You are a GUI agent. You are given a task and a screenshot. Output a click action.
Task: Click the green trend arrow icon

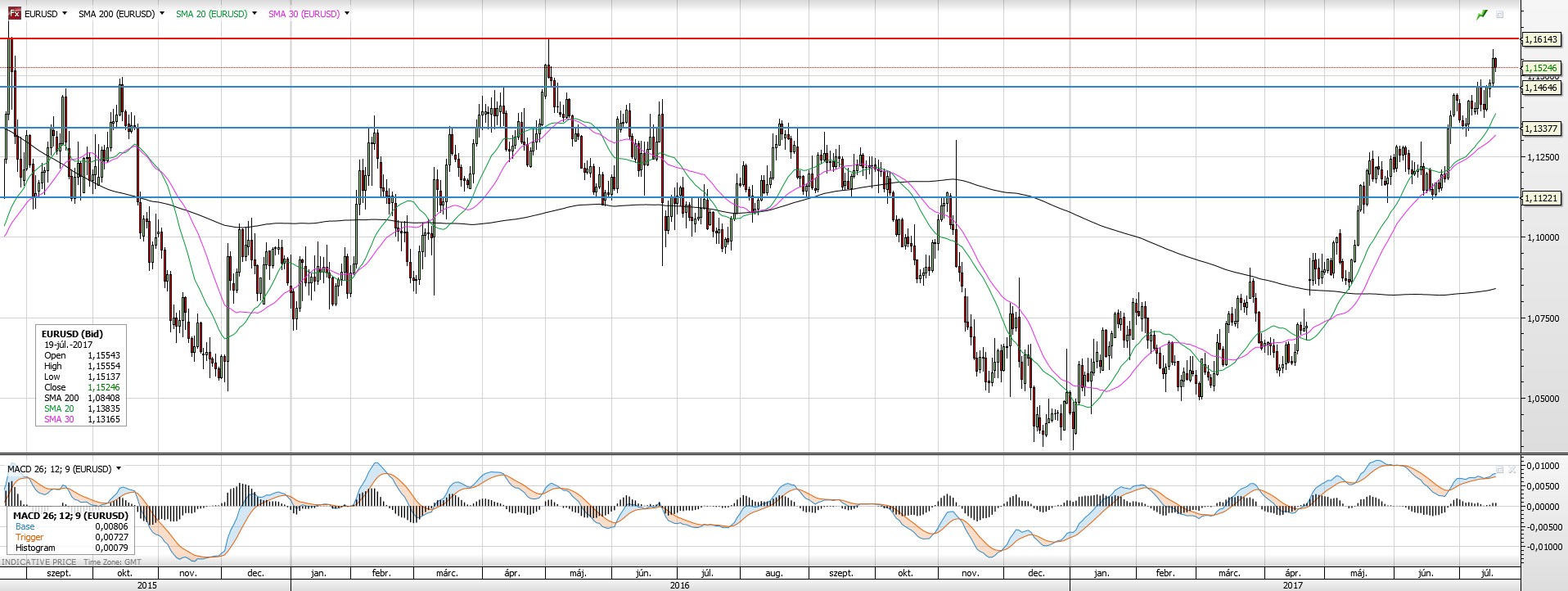tap(1482, 15)
